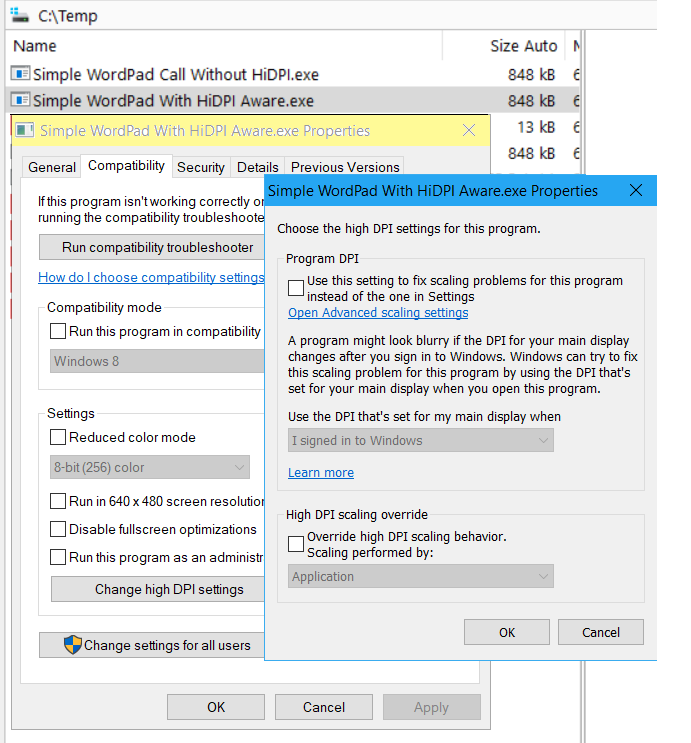Click Change settings for all users button
691x743 pixels.
(x=152, y=645)
